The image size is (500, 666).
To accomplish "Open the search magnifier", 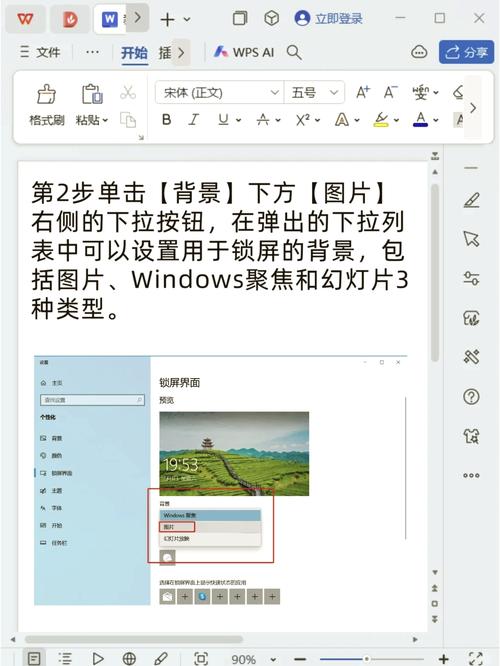I will click(294, 52).
